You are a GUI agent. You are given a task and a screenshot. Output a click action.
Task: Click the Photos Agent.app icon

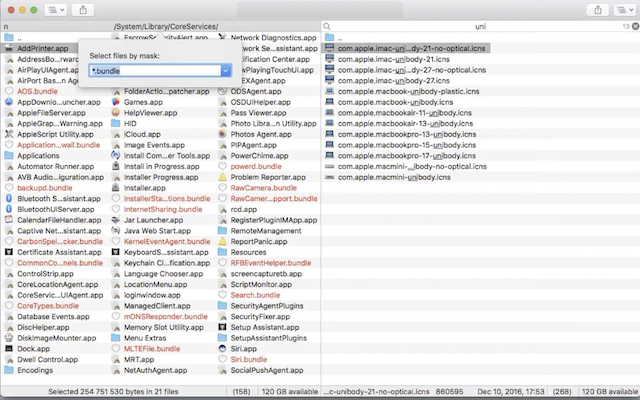223,133
